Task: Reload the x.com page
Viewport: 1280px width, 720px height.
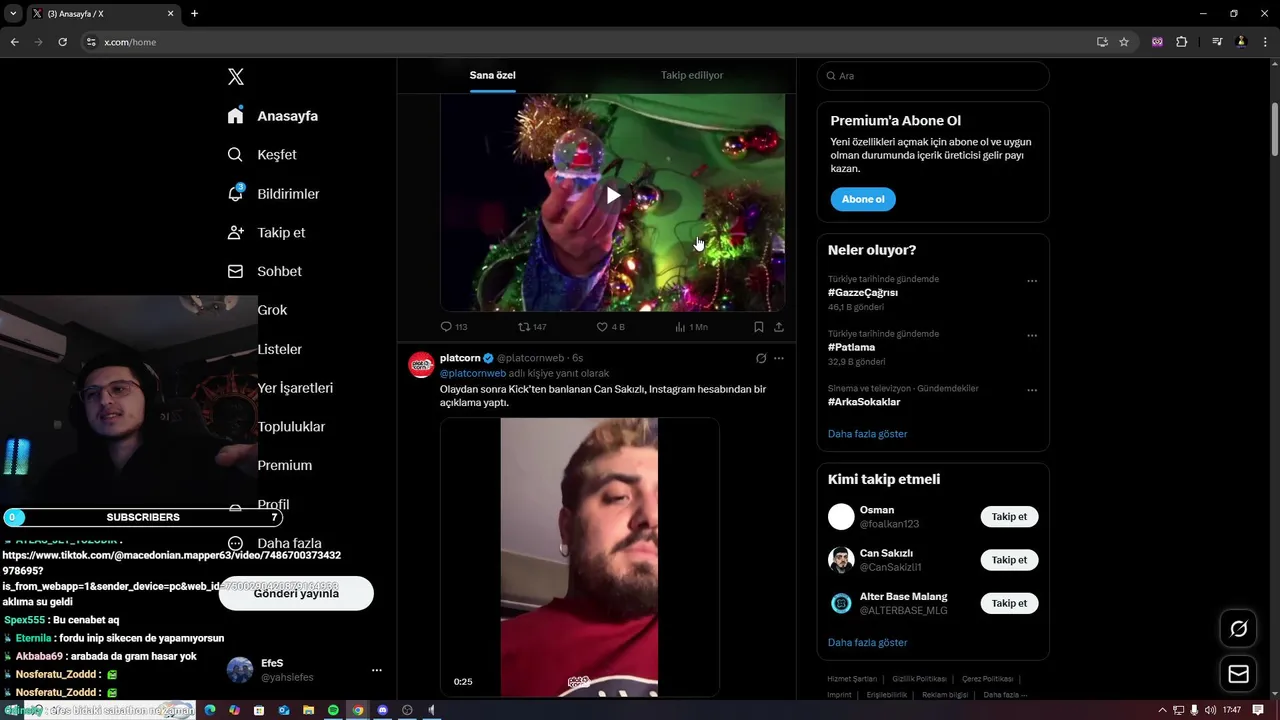Action: (x=62, y=42)
